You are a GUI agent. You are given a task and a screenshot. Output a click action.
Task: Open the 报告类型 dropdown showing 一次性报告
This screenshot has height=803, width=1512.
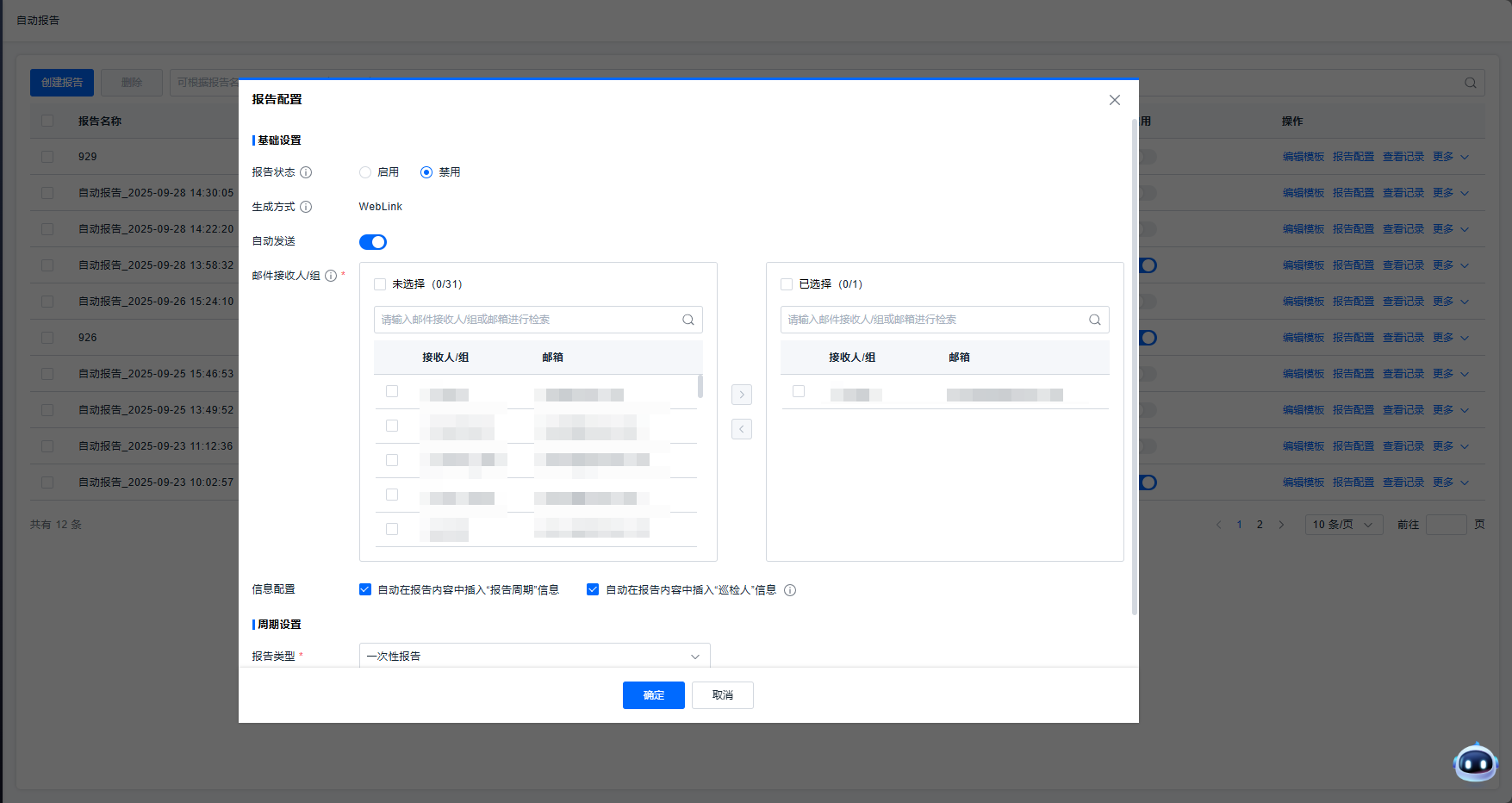point(534,657)
